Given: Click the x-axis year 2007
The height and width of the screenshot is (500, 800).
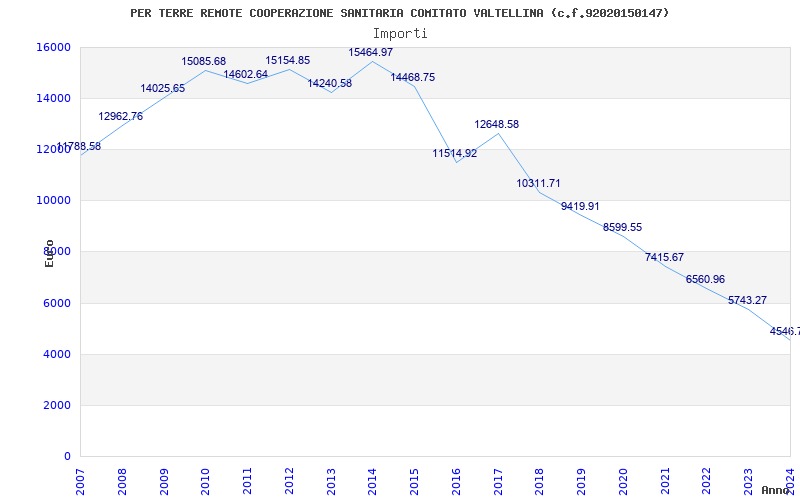Looking at the screenshot, I should [x=80, y=482].
